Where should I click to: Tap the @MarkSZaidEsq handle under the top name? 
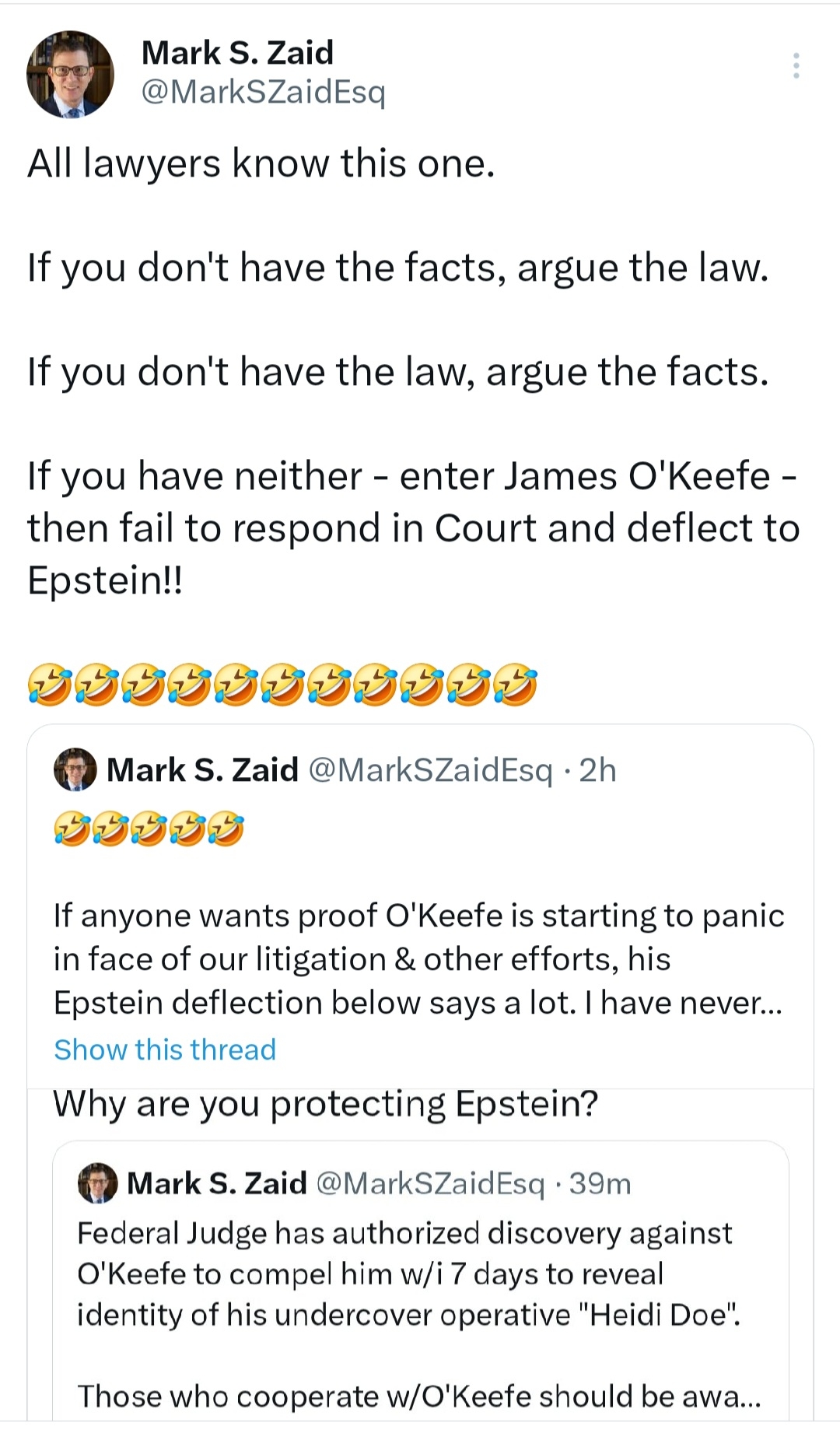pyautogui.click(x=263, y=93)
